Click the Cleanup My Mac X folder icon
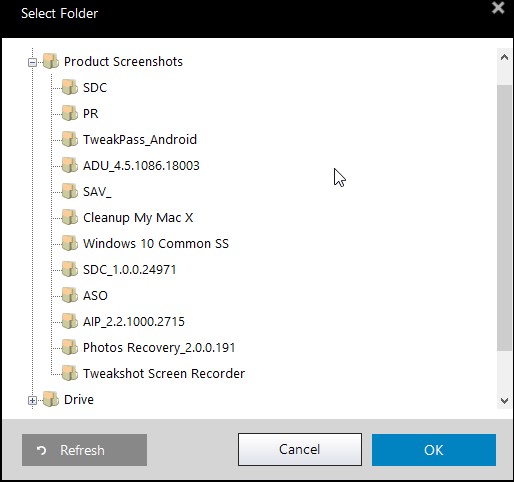The height and width of the screenshot is (482, 514). click(x=70, y=217)
